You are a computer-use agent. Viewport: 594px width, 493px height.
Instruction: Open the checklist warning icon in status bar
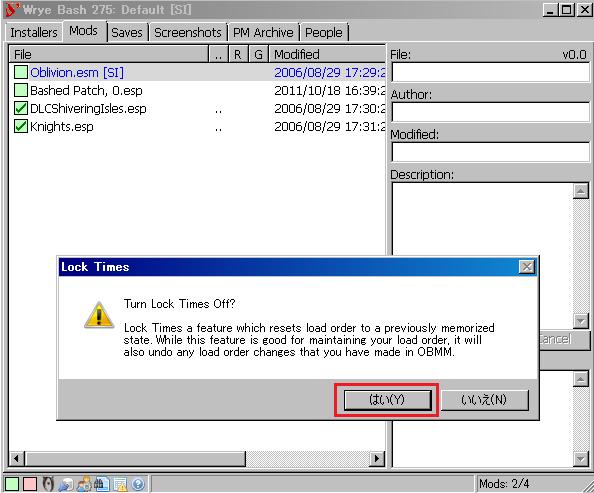pyautogui.click(x=120, y=484)
